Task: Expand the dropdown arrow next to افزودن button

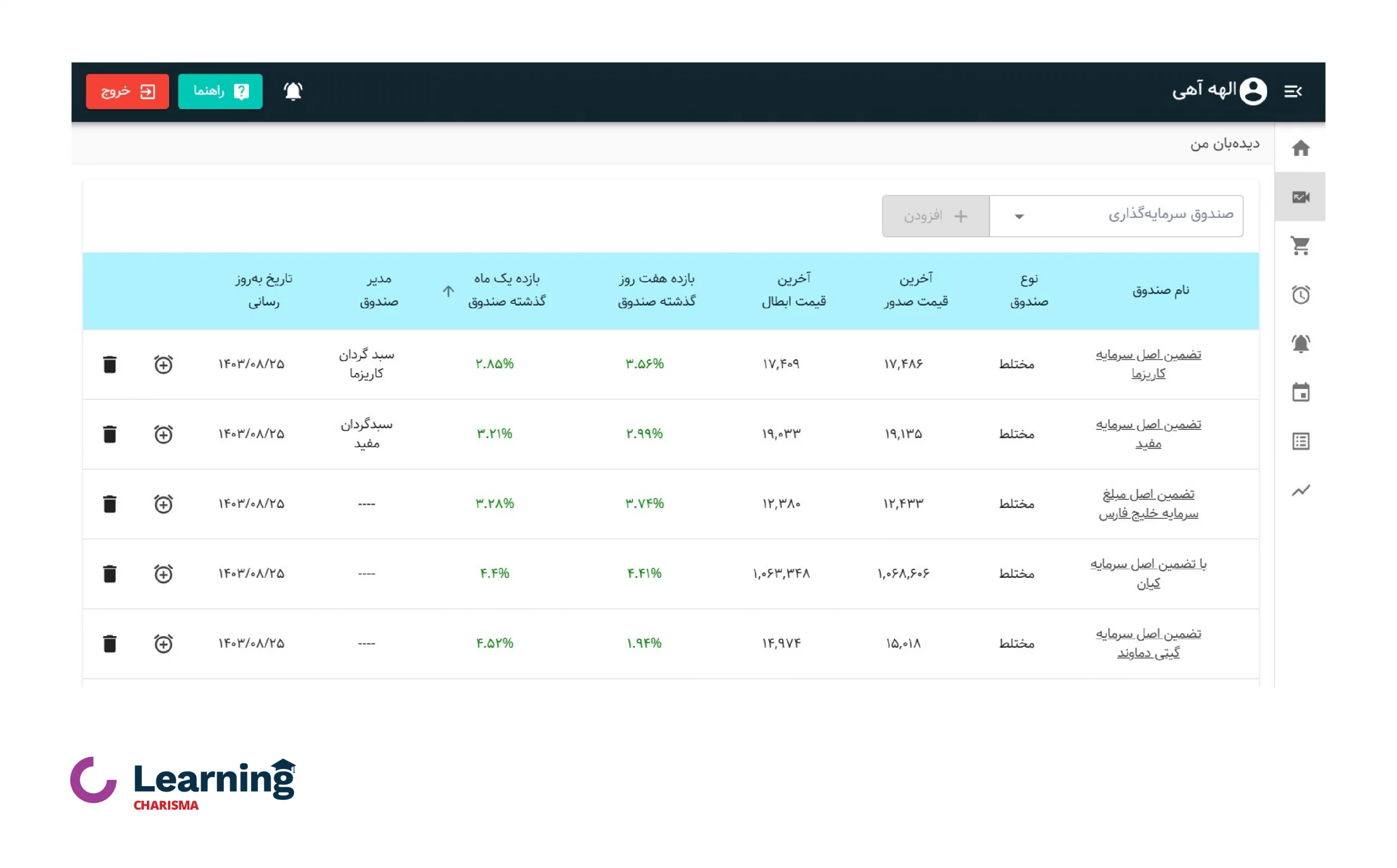Action: click(1019, 216)
